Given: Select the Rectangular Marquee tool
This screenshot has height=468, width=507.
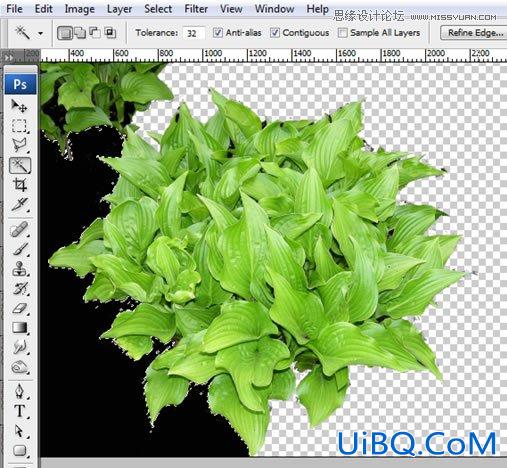Looking at the screenshot, I should tap(19, 126).
